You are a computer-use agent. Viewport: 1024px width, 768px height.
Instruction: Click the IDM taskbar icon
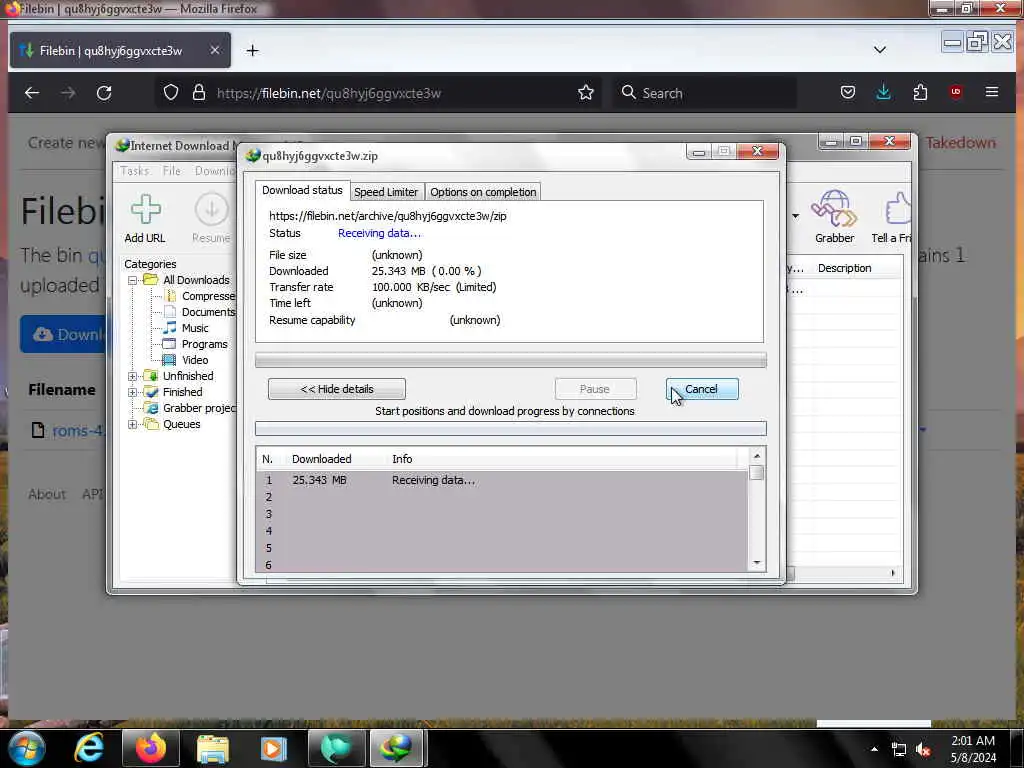click(x=397, y=748)
